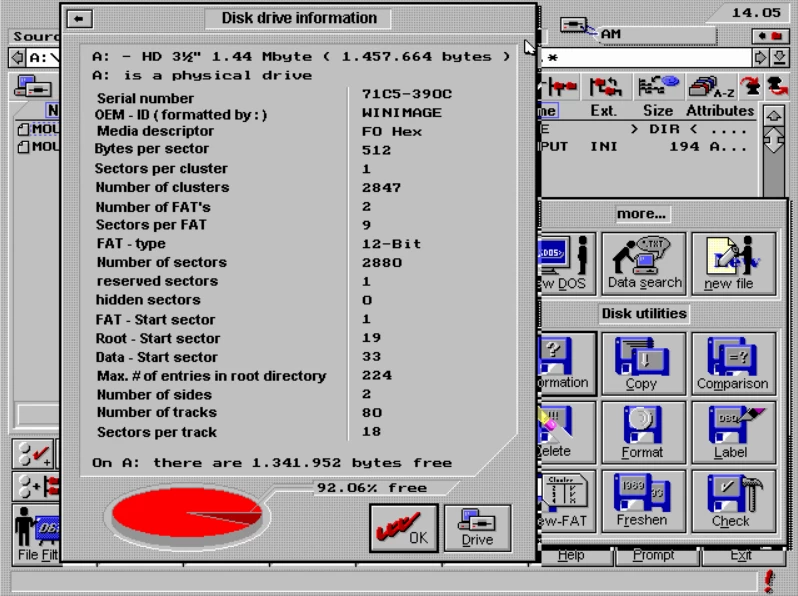Click the Attributes column header

point(720,110)
